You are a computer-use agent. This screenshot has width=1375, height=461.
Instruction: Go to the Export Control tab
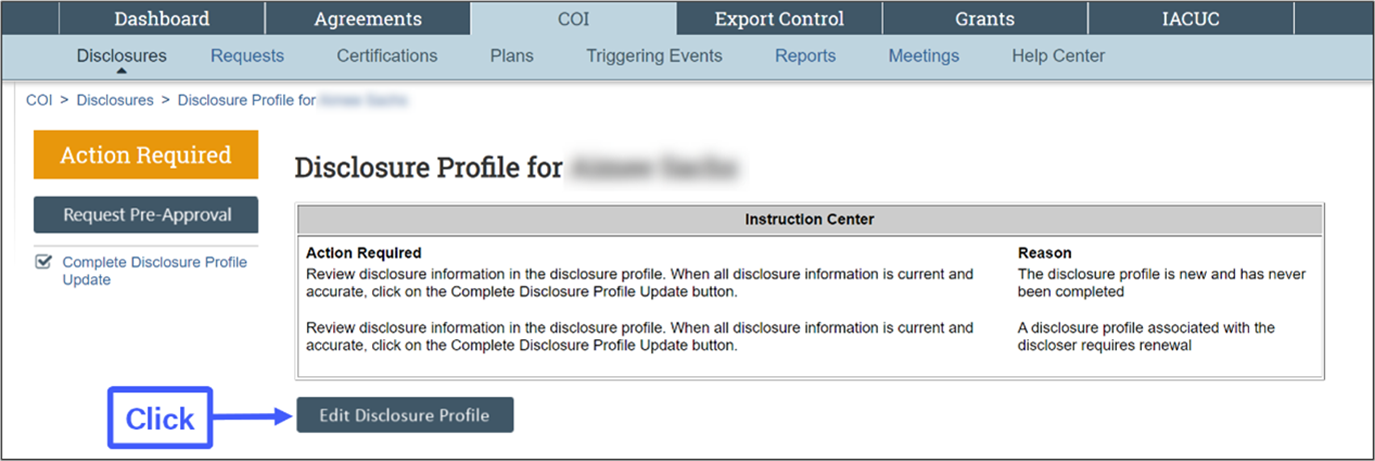[x=779, y=19]
